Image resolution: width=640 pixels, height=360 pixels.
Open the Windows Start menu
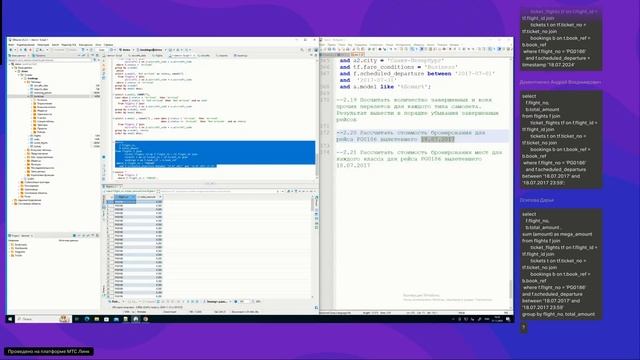pos(10,319)
